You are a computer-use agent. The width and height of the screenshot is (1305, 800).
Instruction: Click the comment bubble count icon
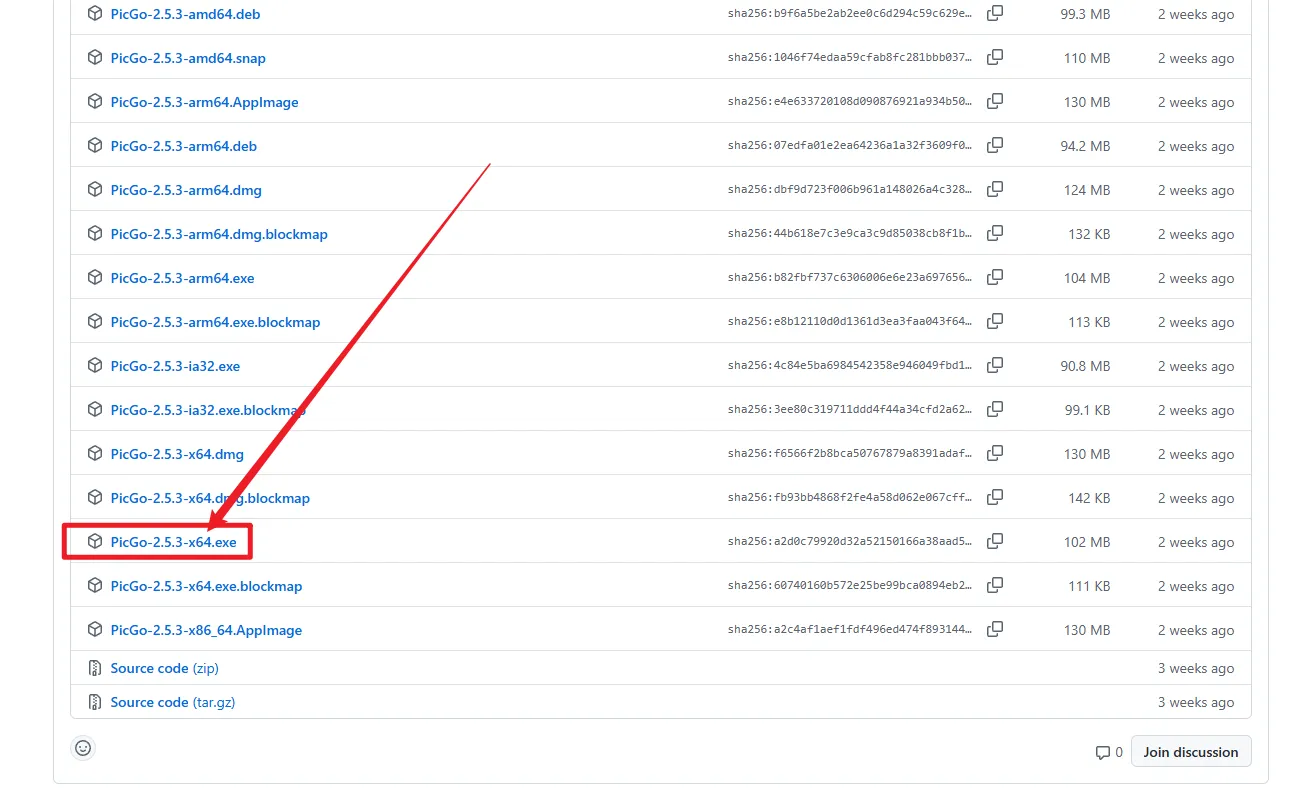[1103, 752]
